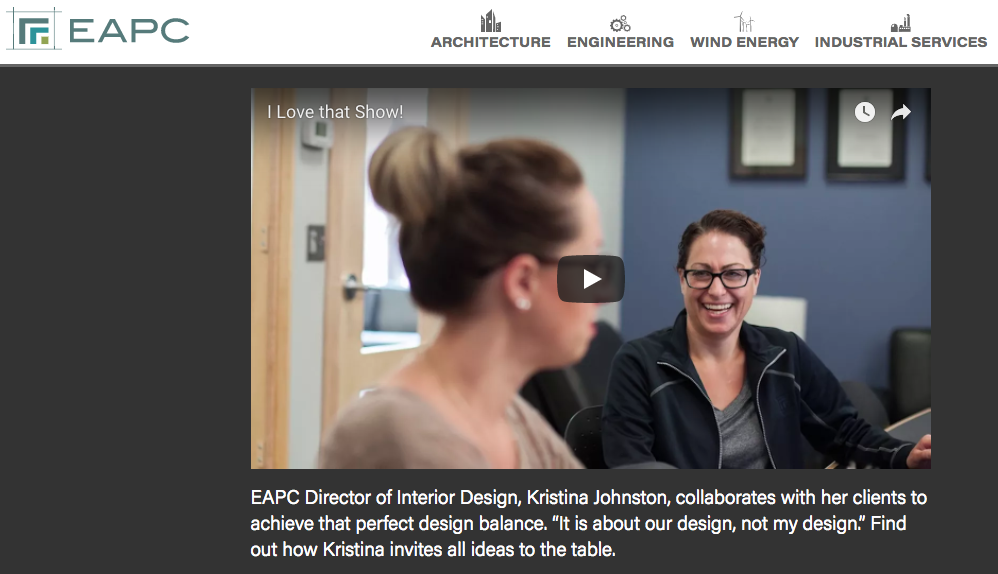Open the "I Love that Show!" video title
Viewport: 998px width, 574px height.
[335, 112]
